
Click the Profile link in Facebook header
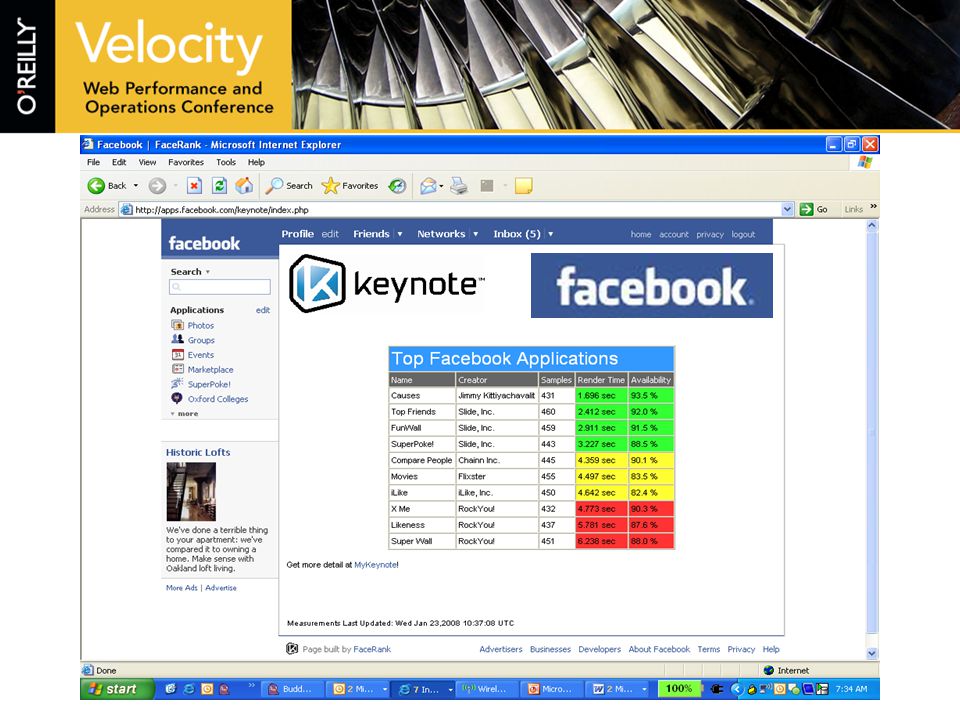298,234
